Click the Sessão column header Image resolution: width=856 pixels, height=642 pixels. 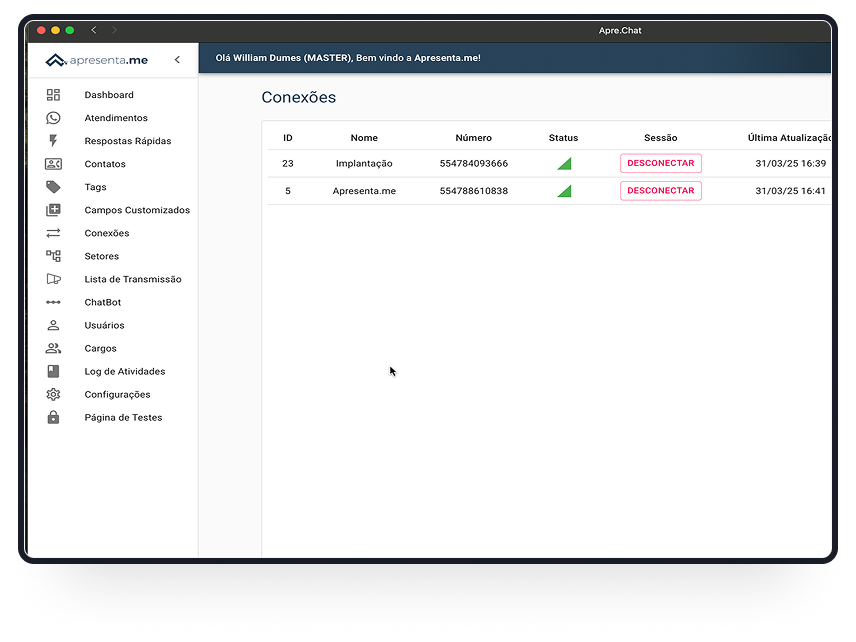pos(661,138)
